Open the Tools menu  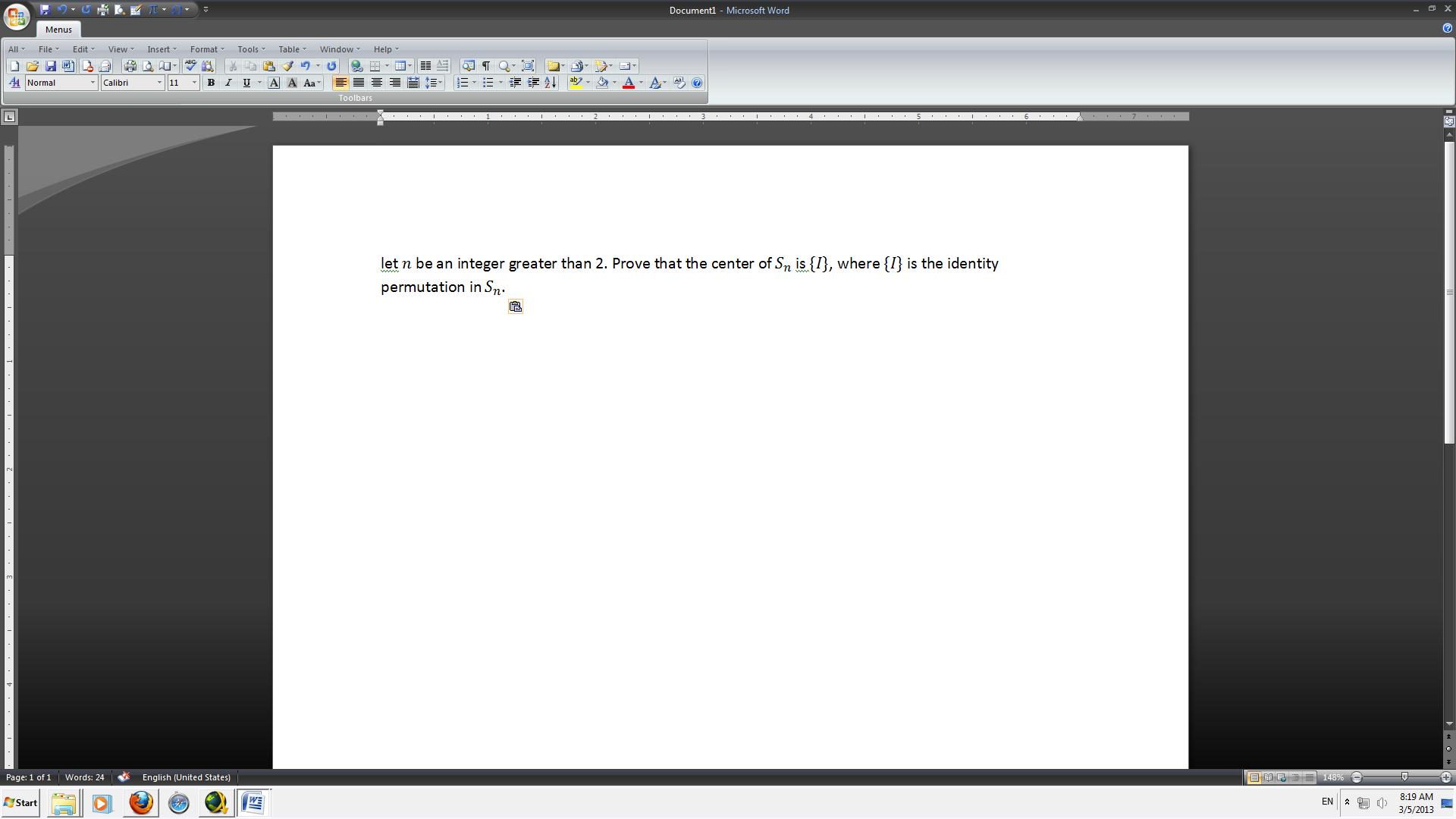point(248,49)
